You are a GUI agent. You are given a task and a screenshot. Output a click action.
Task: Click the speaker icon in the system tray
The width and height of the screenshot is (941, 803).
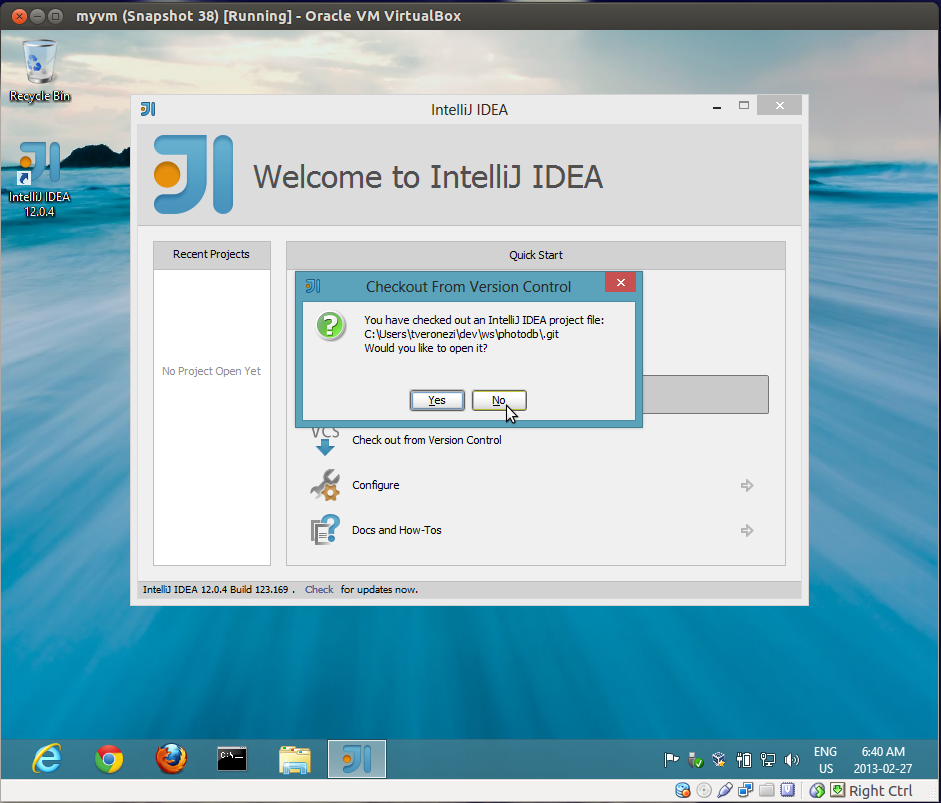[792, 760]
